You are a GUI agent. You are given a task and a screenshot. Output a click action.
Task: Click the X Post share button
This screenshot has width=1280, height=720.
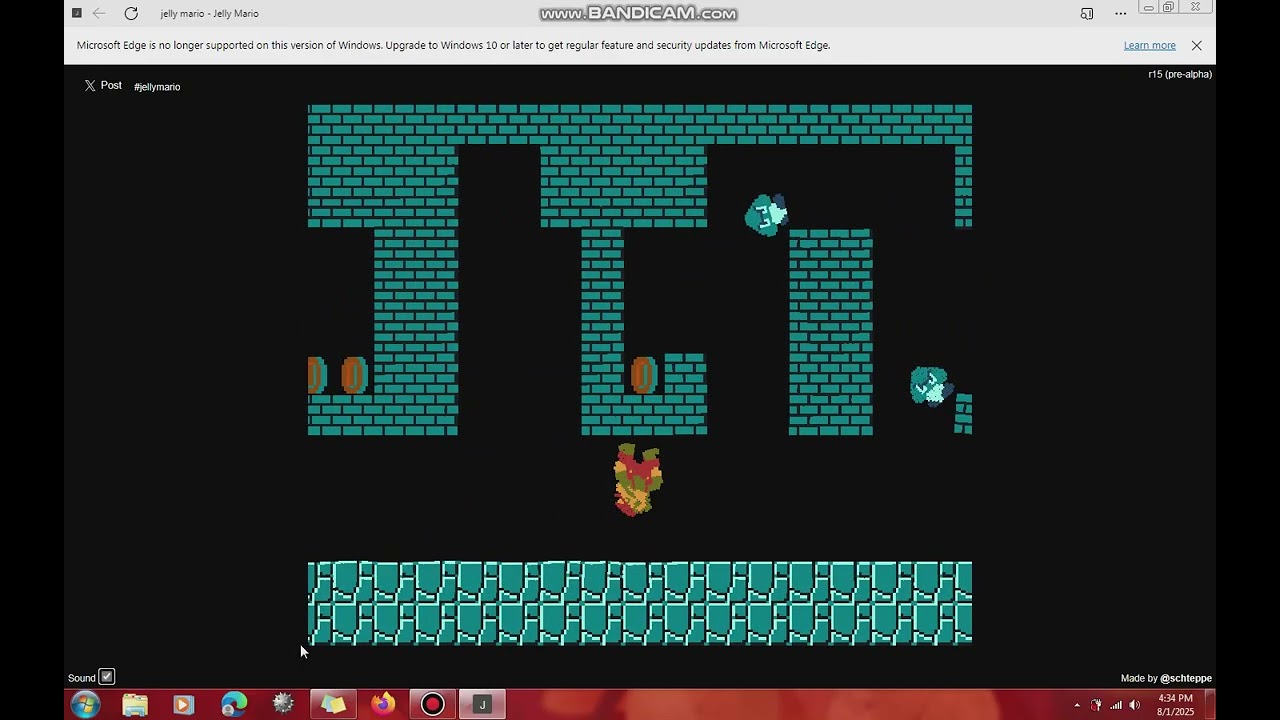tap(103, 86)
